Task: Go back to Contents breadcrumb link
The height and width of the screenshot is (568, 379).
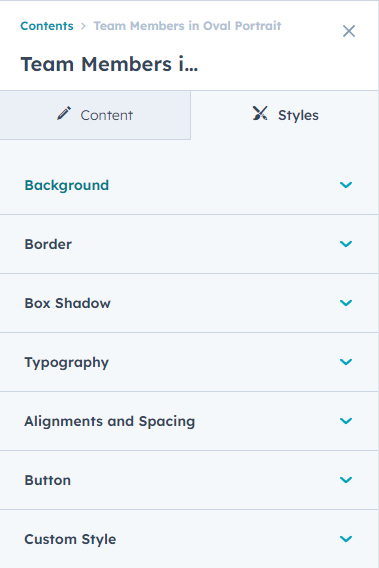Action: point(47,26)
